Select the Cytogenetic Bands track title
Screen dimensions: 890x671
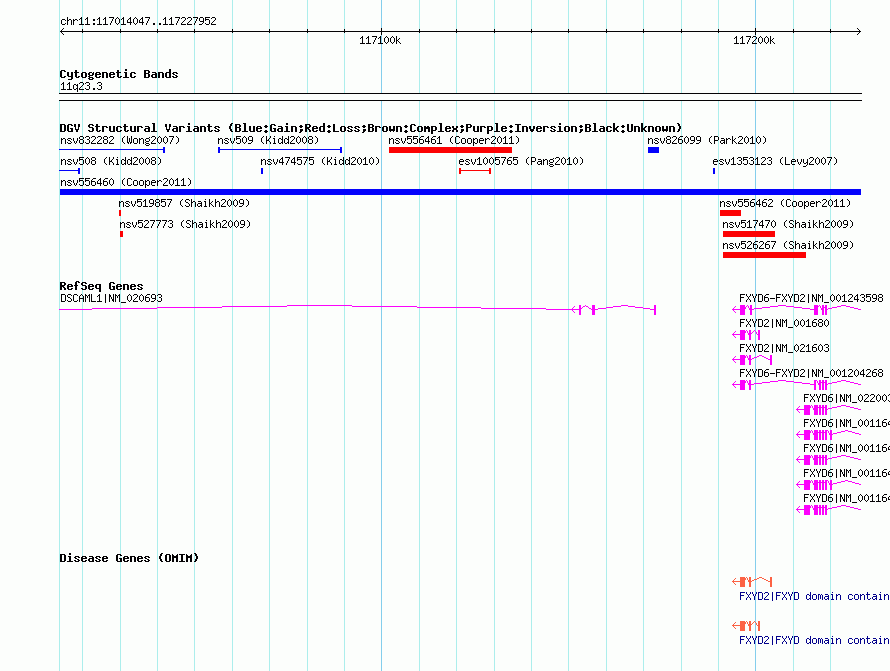119,74
